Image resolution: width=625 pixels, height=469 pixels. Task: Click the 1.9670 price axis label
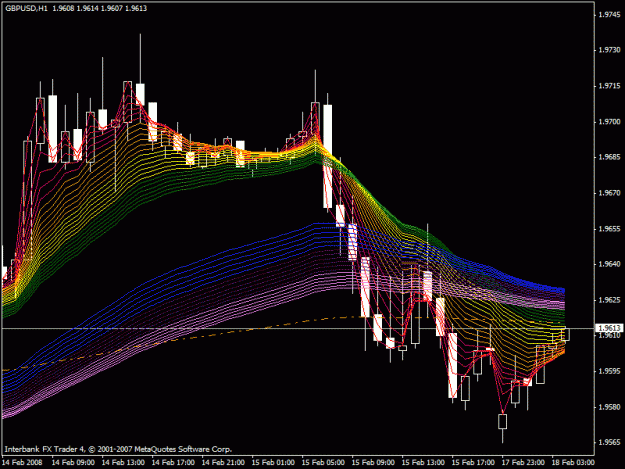point(610,193)
